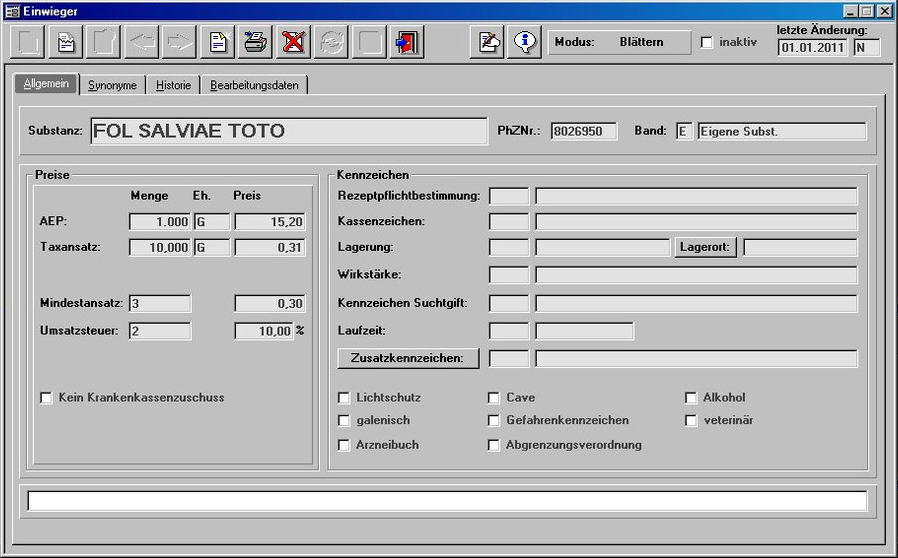Click the Mindestansatz code field 3
898x558 pixels.
coord(160,304)
